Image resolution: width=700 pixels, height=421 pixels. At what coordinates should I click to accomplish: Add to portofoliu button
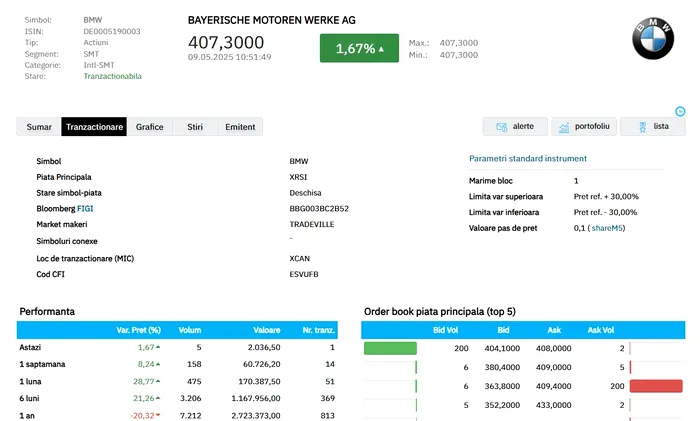[584, 126]
